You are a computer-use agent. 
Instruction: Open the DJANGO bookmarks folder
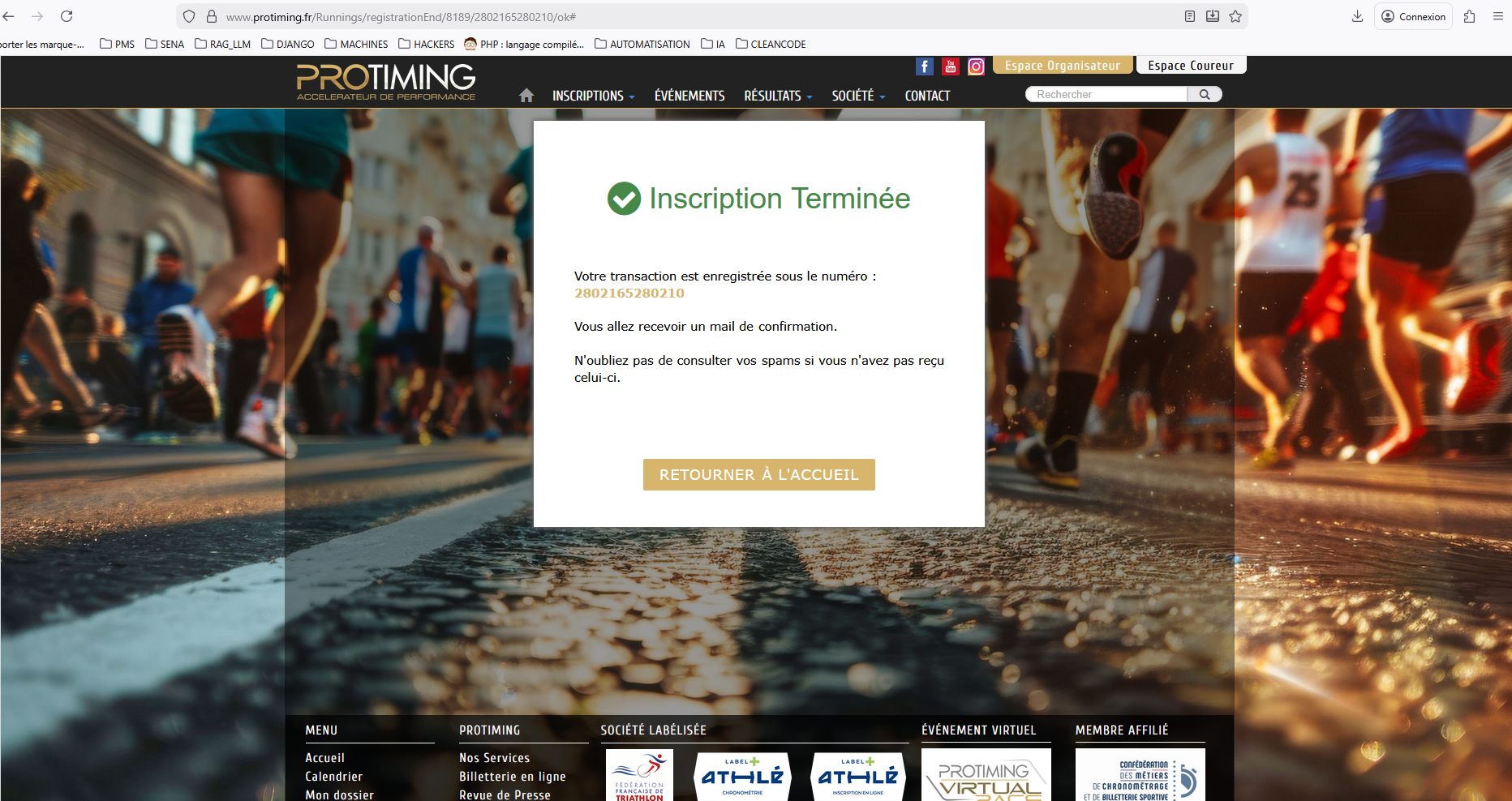[x=288, y=45]
